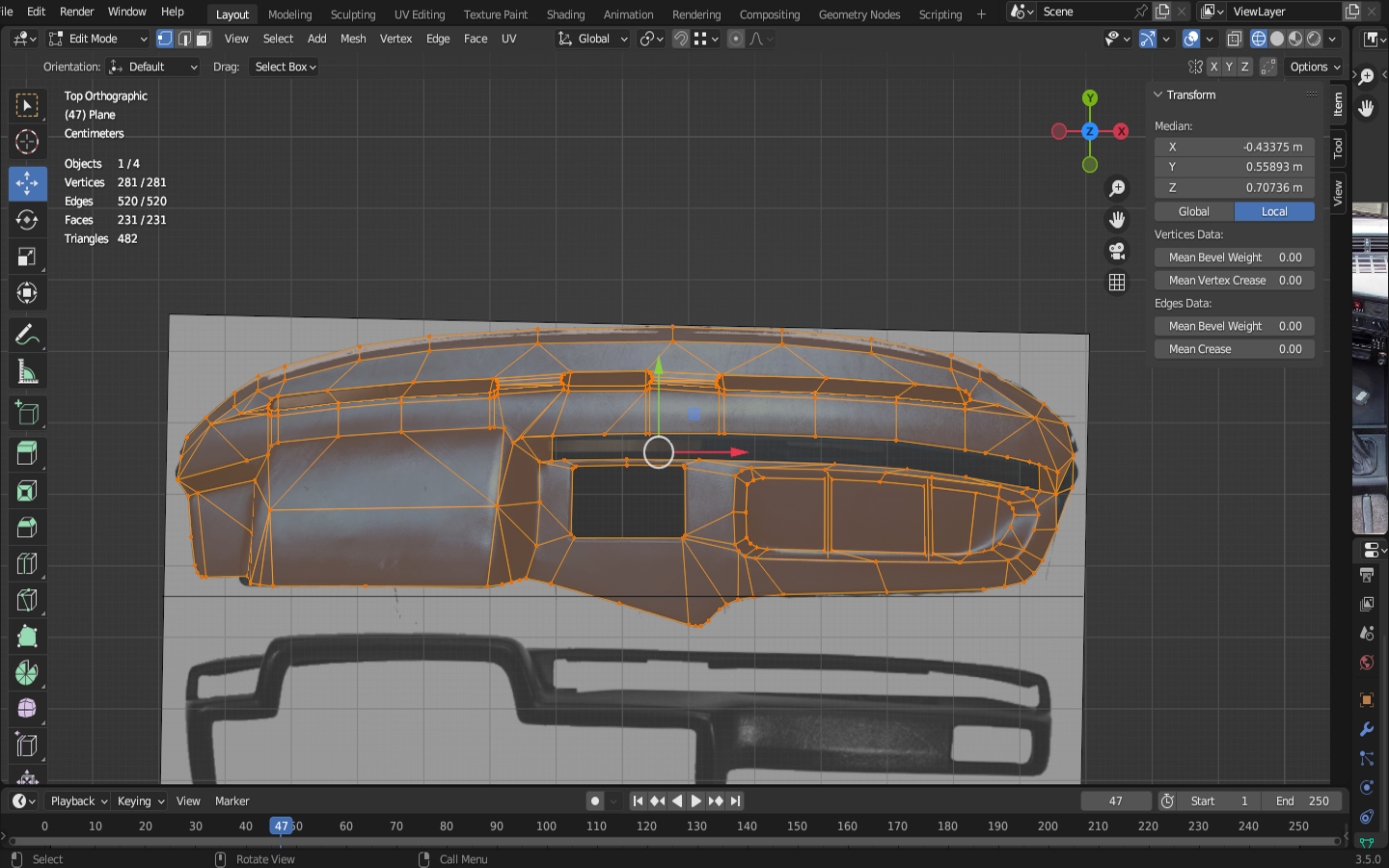This screenshot has width=1389, height=868.
Task: Expand the Options dropdown
Action: [x=1316, y=67]
